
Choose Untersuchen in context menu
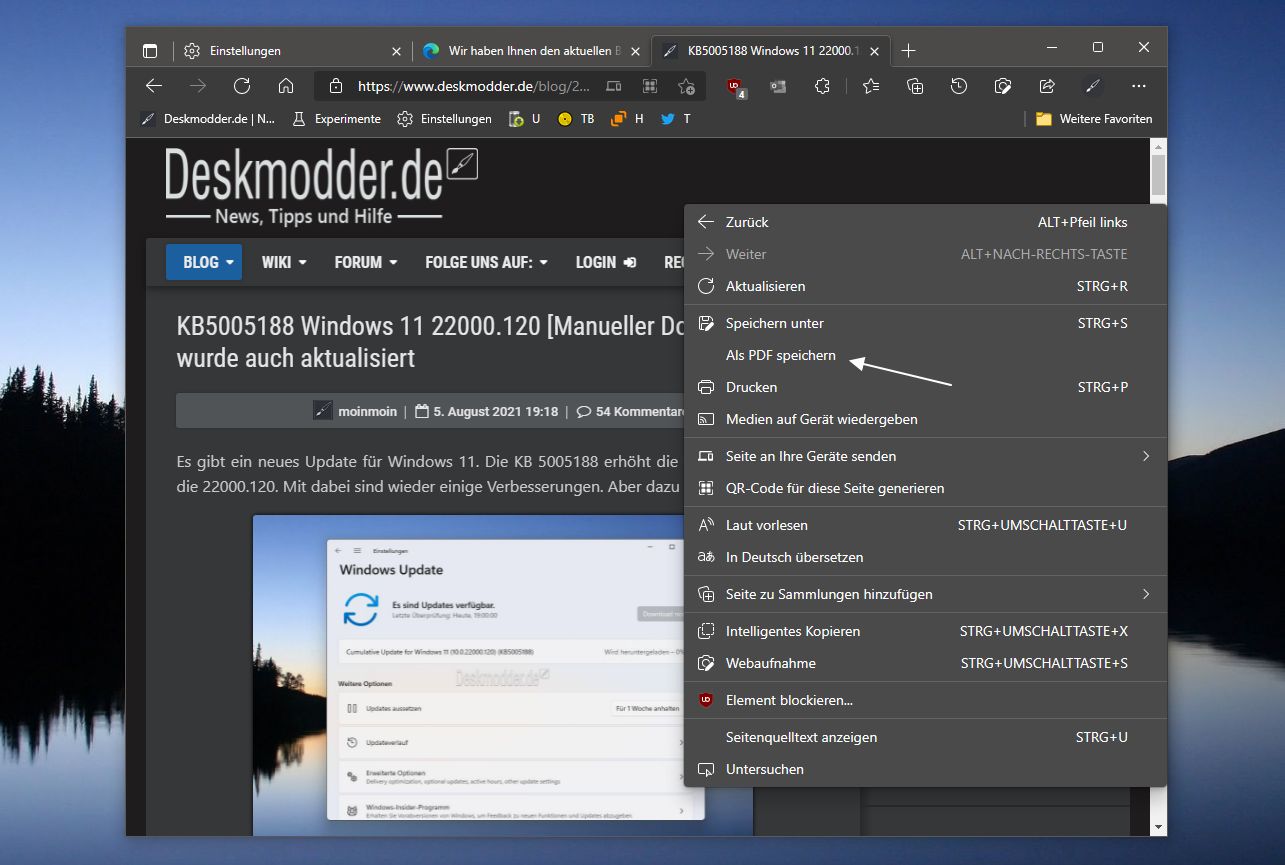click(x=926, y=769)
